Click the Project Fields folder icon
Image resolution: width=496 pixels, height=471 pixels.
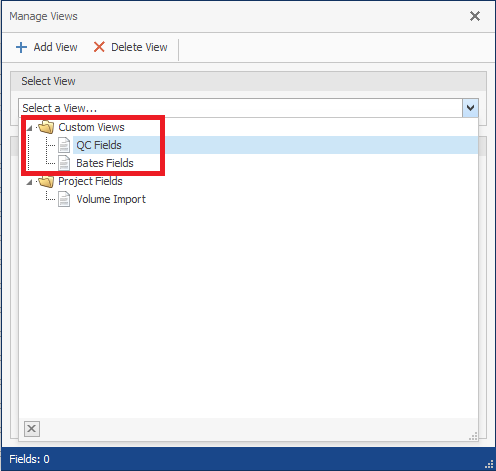point(46,181)
